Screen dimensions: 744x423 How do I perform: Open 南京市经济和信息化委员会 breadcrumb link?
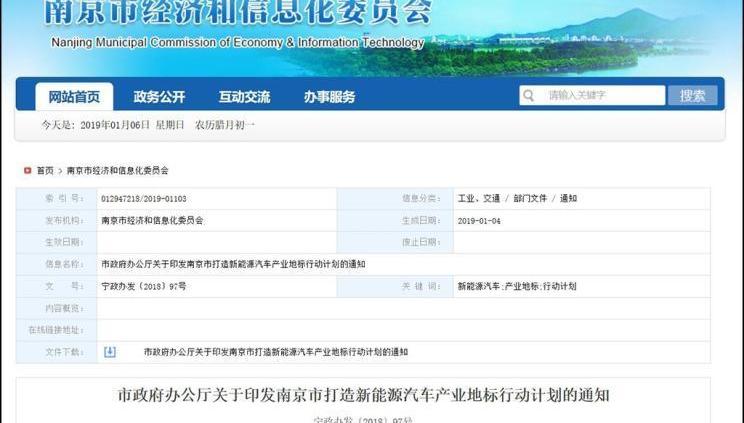(x=117, y=171)
